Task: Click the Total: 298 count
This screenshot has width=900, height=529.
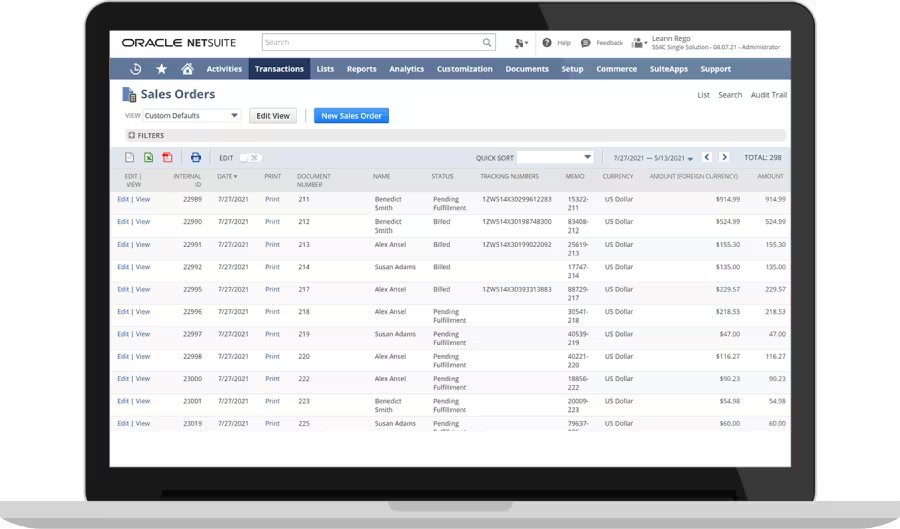Action: pyautogui.click(x=763, y=158)
